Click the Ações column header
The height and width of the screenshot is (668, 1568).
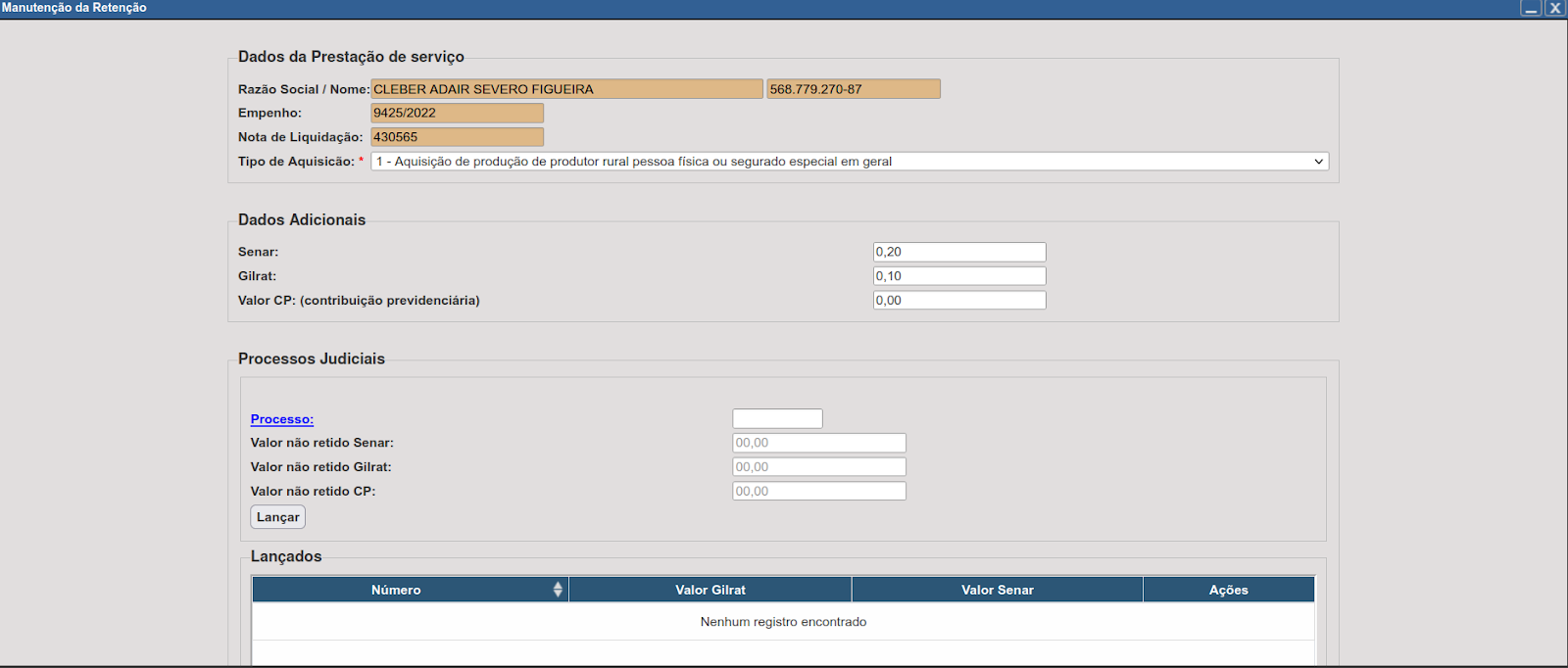(x=1228, y=590)
